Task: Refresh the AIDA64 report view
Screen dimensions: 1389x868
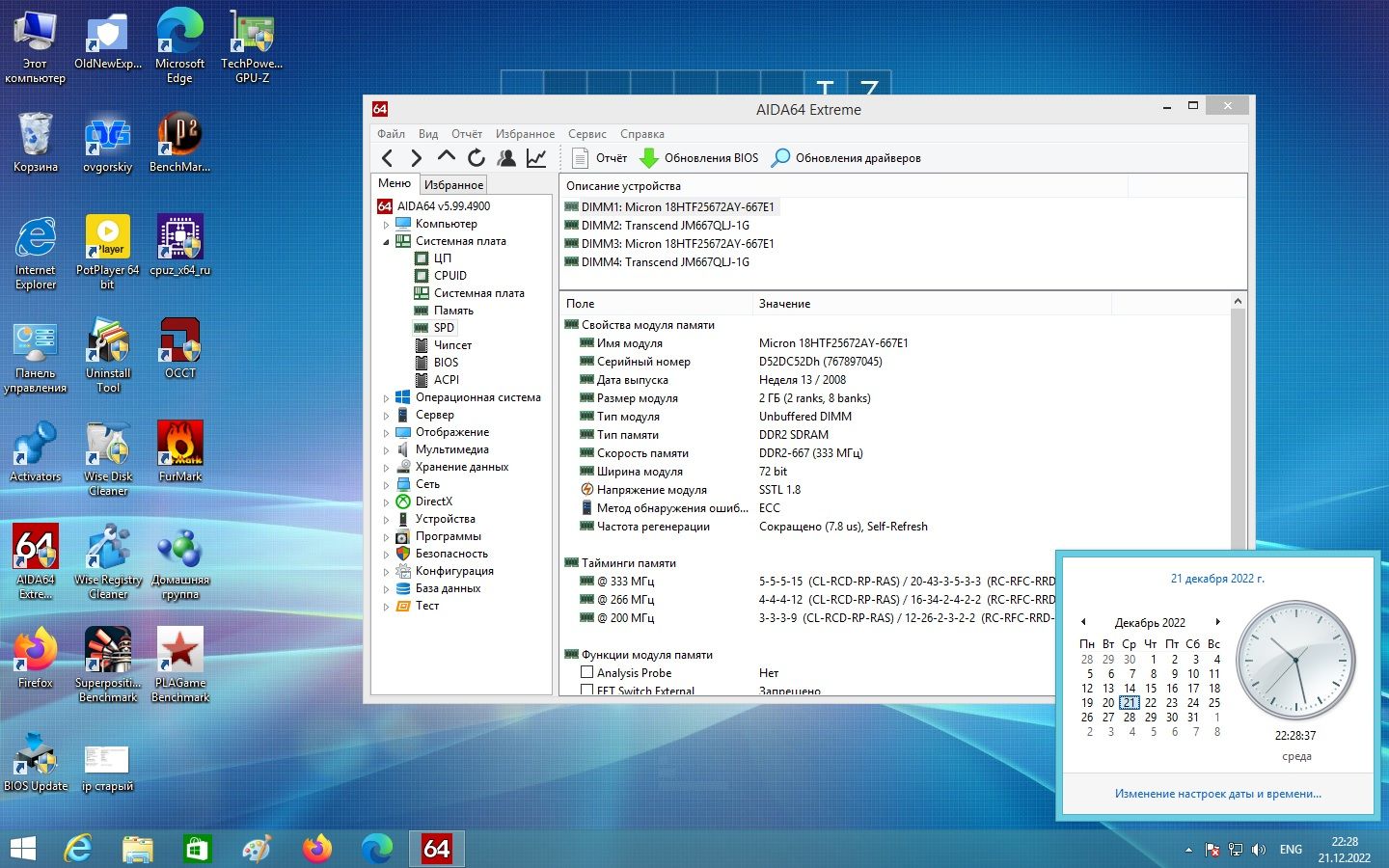Action: [x=477, y=158]
